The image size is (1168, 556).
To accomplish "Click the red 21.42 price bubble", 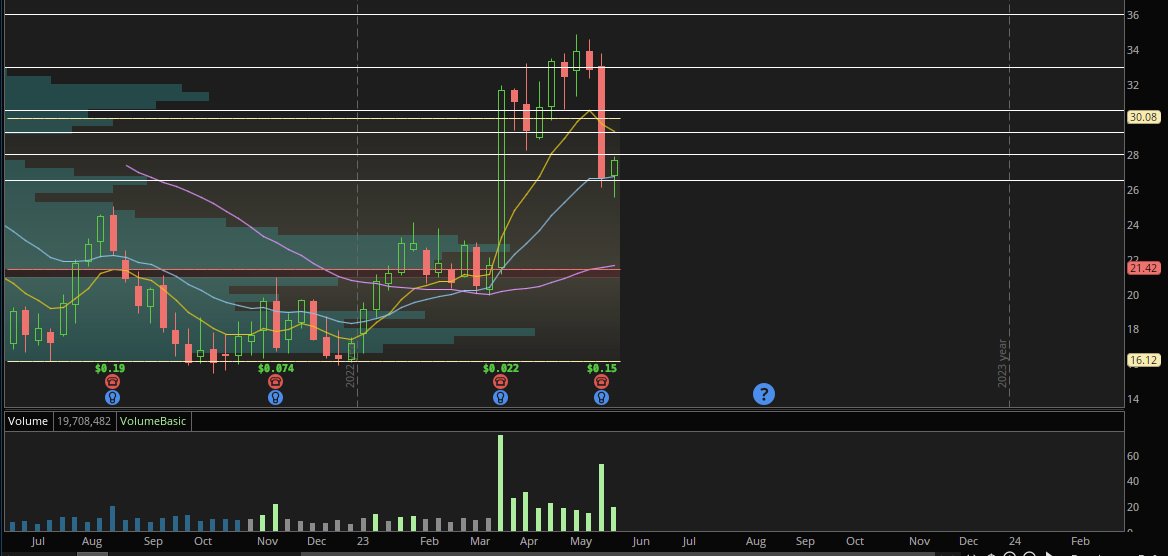I will (x=1143, y=268).
